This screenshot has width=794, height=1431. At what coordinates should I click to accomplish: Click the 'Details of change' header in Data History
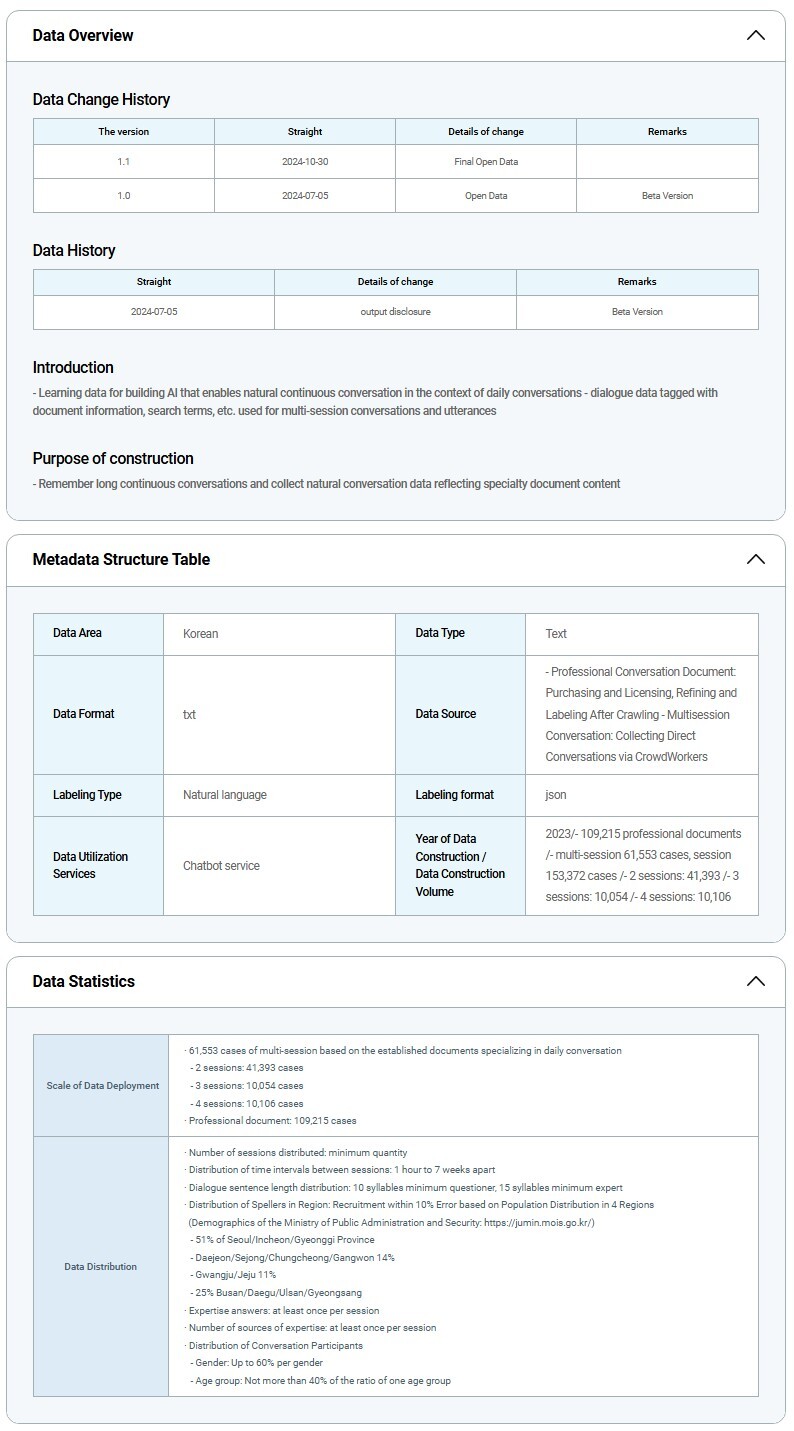pos(395,282)
